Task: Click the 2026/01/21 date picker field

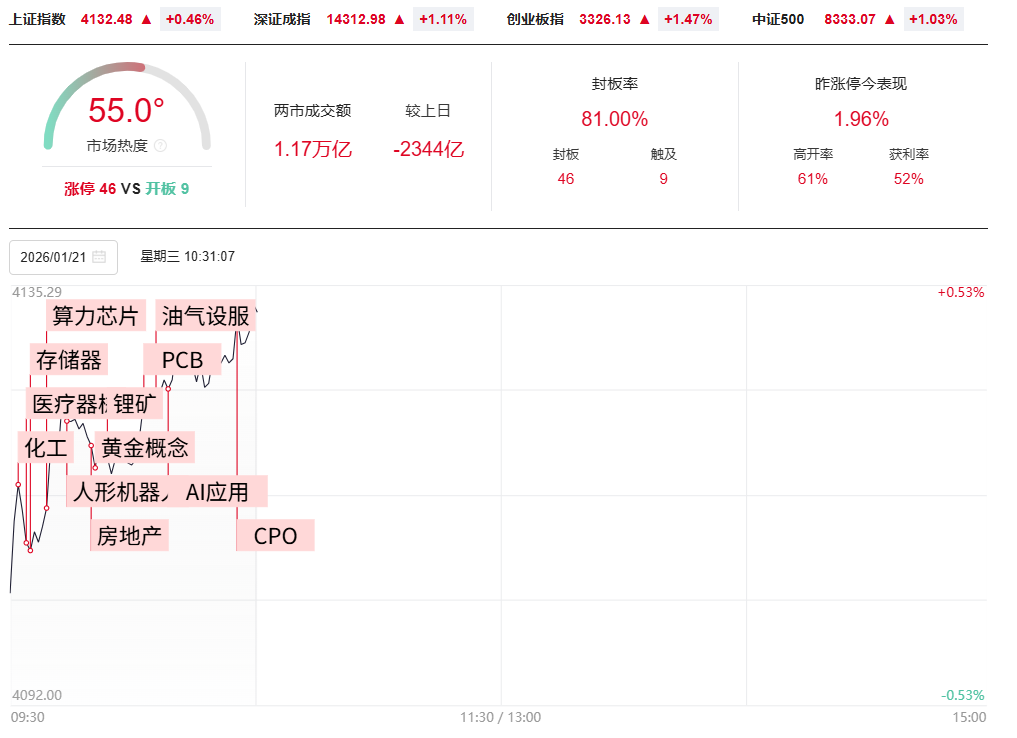Action: coord(54,257)
